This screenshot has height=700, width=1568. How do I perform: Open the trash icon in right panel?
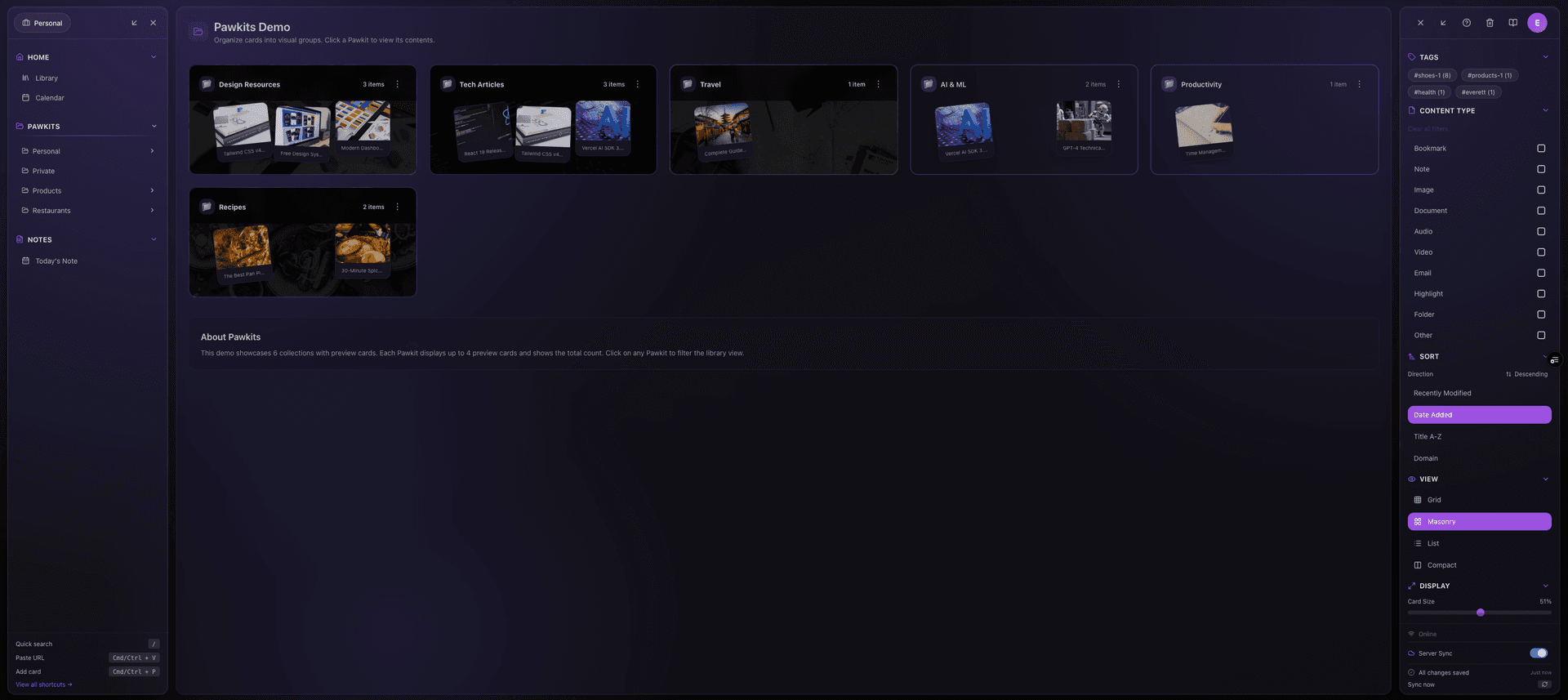point(1490,23)
